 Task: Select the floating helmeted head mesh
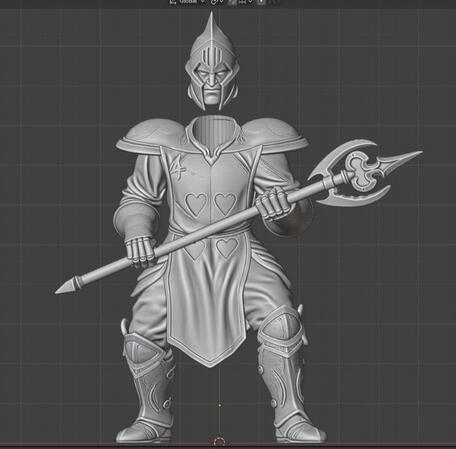pyautogui.click(x=212, y=62)
